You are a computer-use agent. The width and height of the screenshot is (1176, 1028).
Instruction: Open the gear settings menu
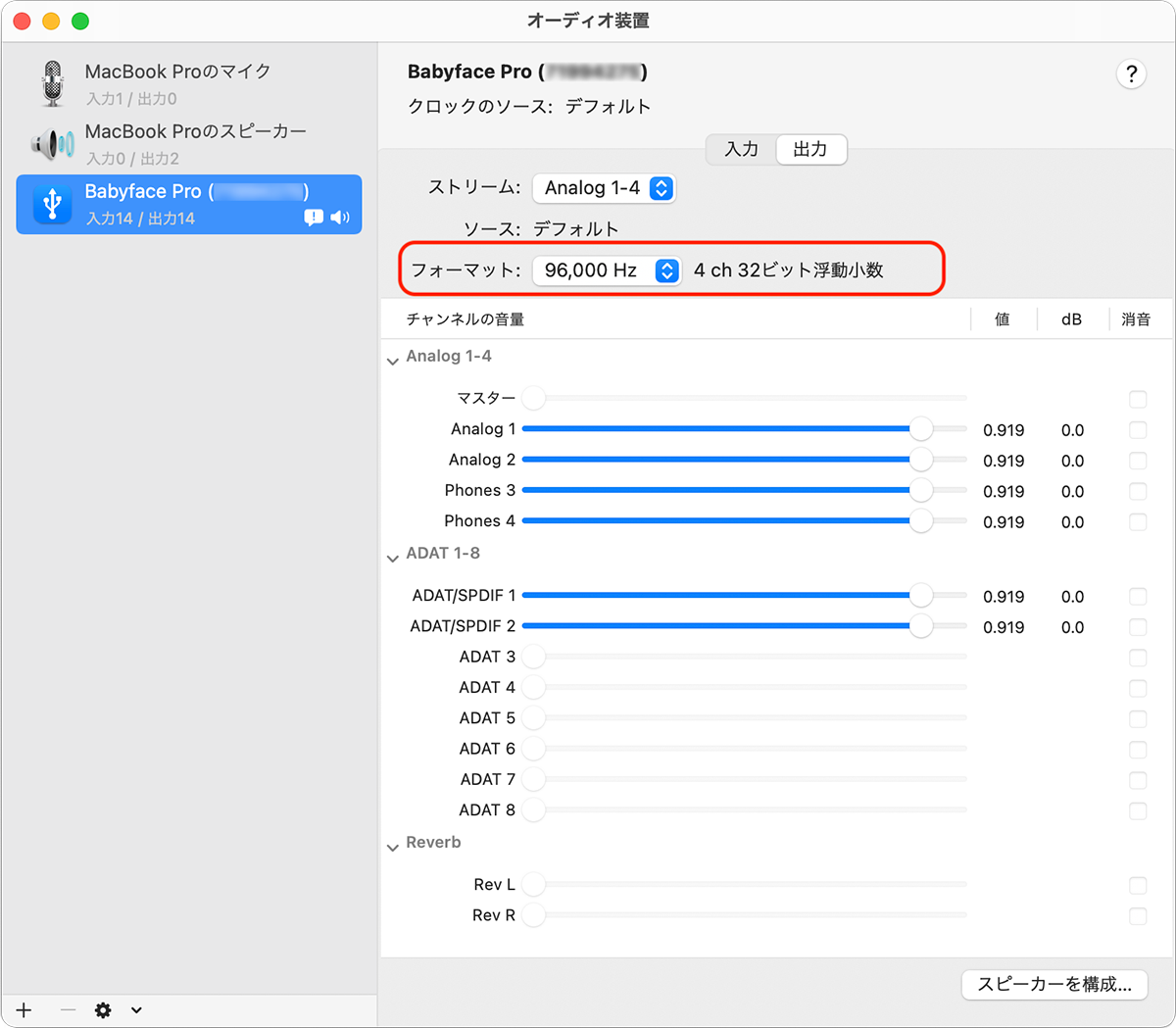(x=104, y=1010)
